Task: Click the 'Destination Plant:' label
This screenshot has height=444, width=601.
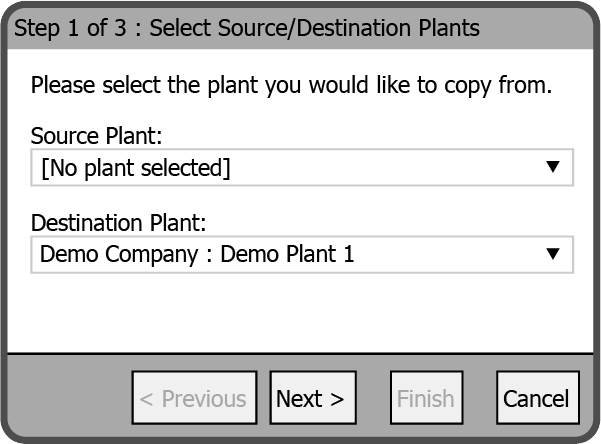Action: pyautogui.click(x=118, y=222)
